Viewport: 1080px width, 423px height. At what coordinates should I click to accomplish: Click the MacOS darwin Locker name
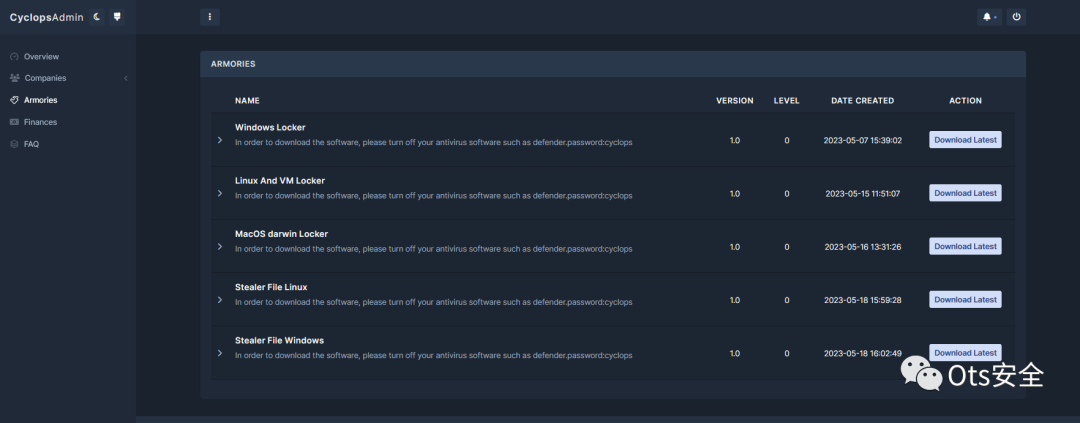pos(282,234)
